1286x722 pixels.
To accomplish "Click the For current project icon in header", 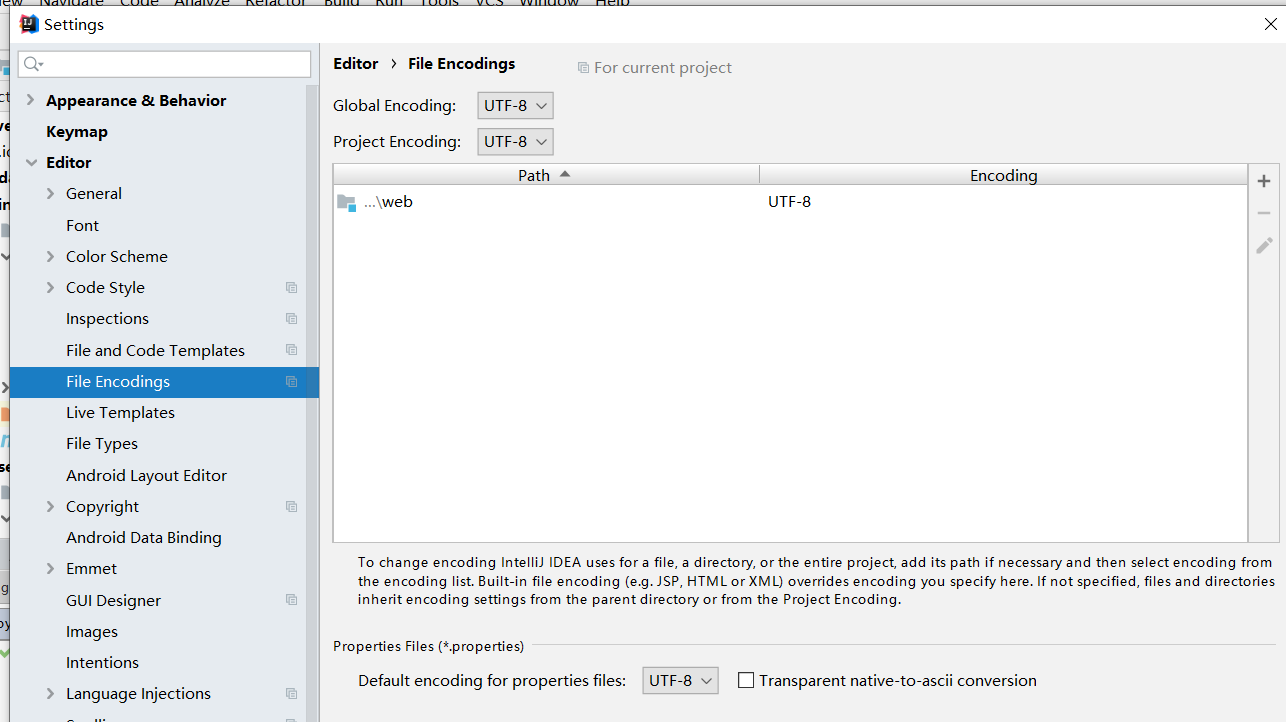I will [583, 68].
